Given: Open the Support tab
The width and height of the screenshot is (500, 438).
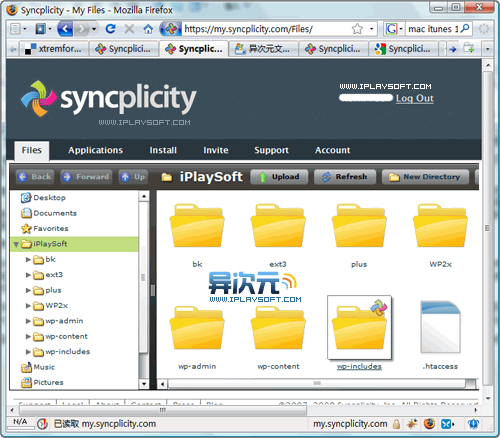Looking at the screenshot, I should [x=272, y=150].
